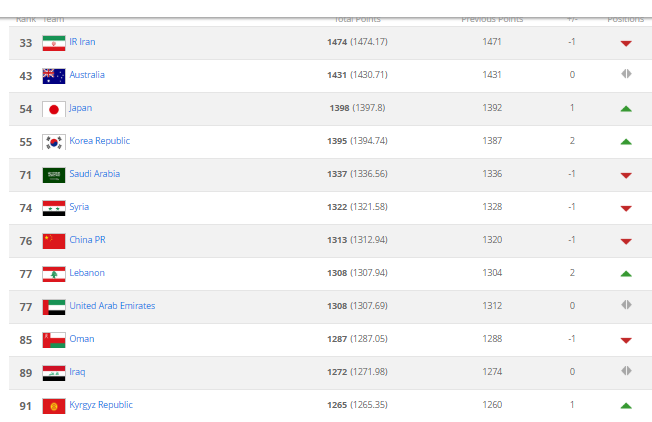This screenshot has width=652, height=422.
Task: Open the Korea Republic team link
Action: 99,141
